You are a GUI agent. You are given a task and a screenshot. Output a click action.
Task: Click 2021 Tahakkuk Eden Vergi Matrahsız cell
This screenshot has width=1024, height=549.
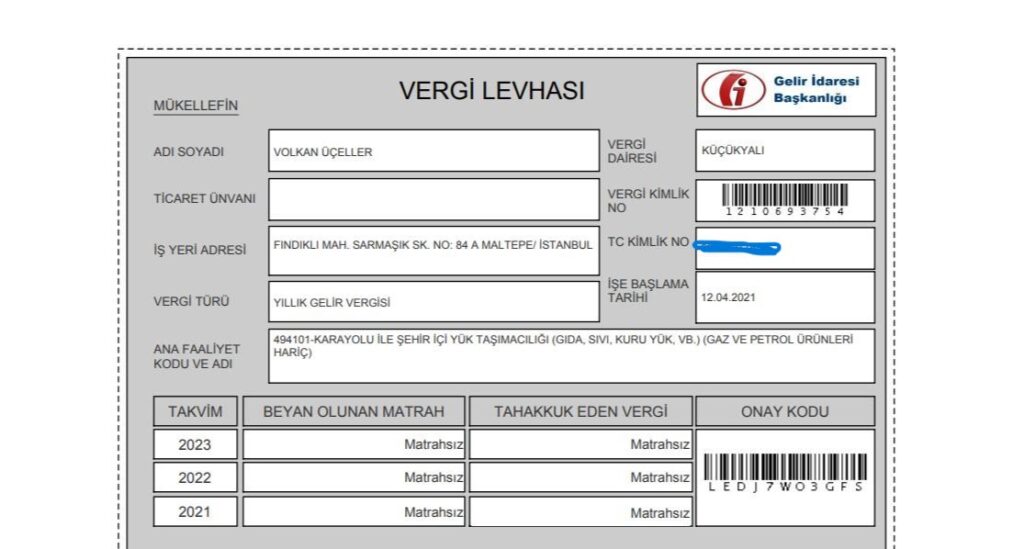[x=581, y=512]
